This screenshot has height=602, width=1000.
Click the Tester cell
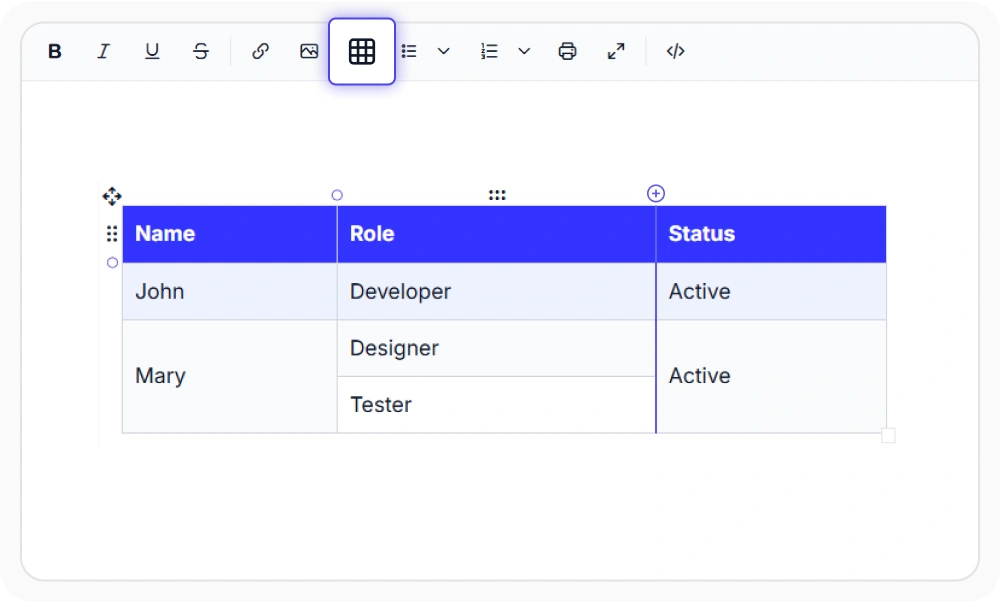click(496, 405)
